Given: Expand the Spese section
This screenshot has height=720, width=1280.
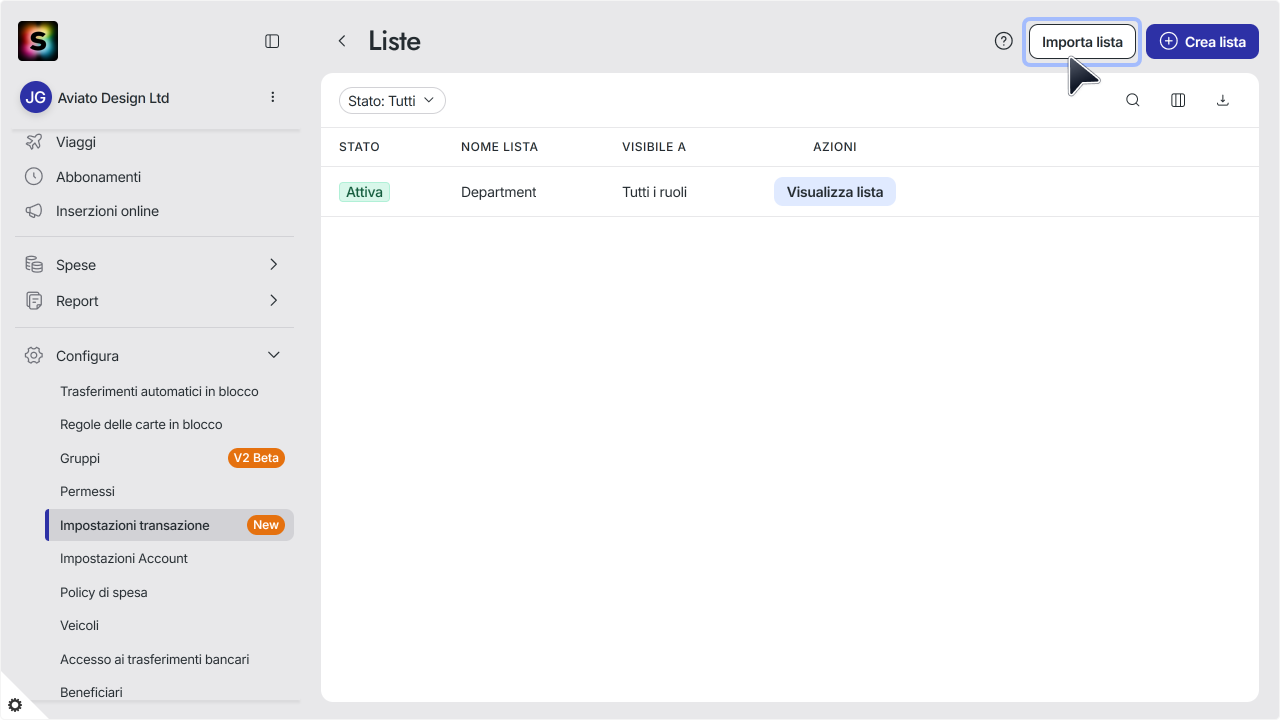Looking at the screenshot, I should tap(154, 265).
